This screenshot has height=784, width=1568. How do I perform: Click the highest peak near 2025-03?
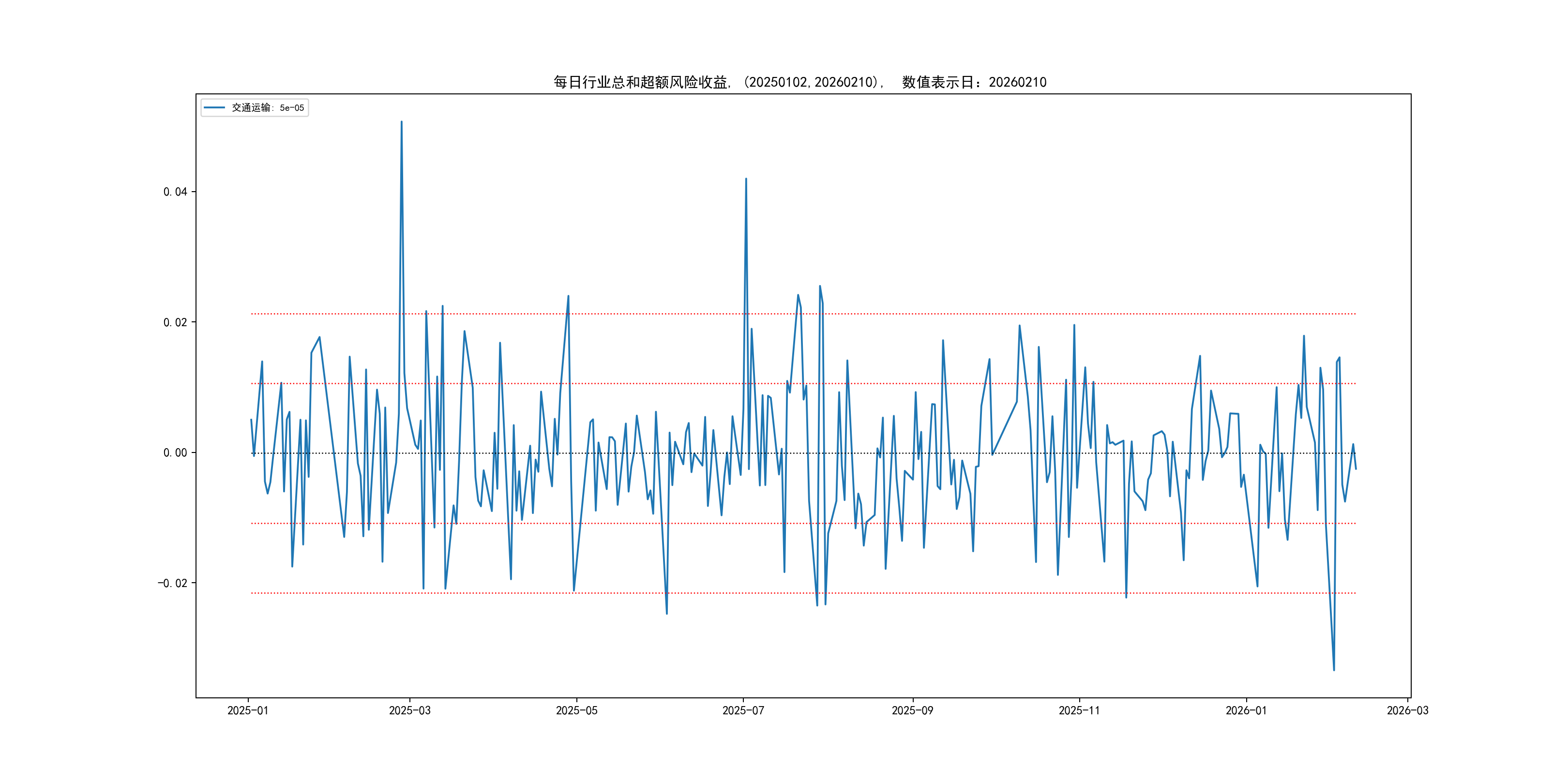[x=401, y=122]
